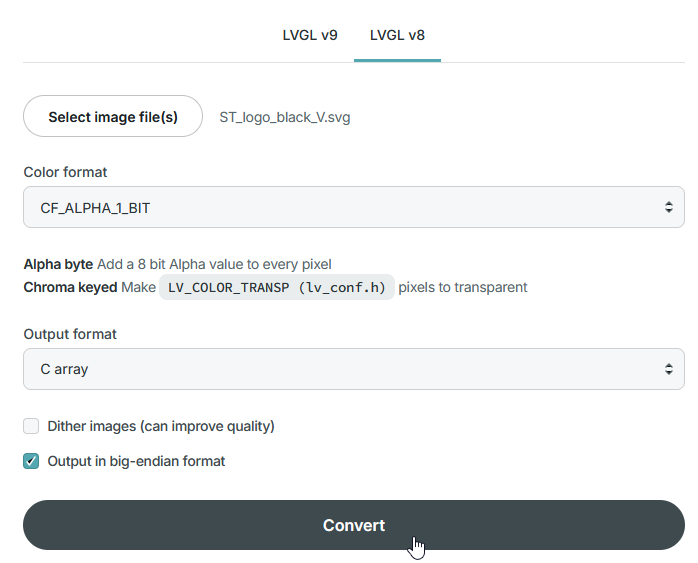Viewport: 698px width, 563px height.
Task: Select the LVGL v8 tab
Action: pos(397,35)
